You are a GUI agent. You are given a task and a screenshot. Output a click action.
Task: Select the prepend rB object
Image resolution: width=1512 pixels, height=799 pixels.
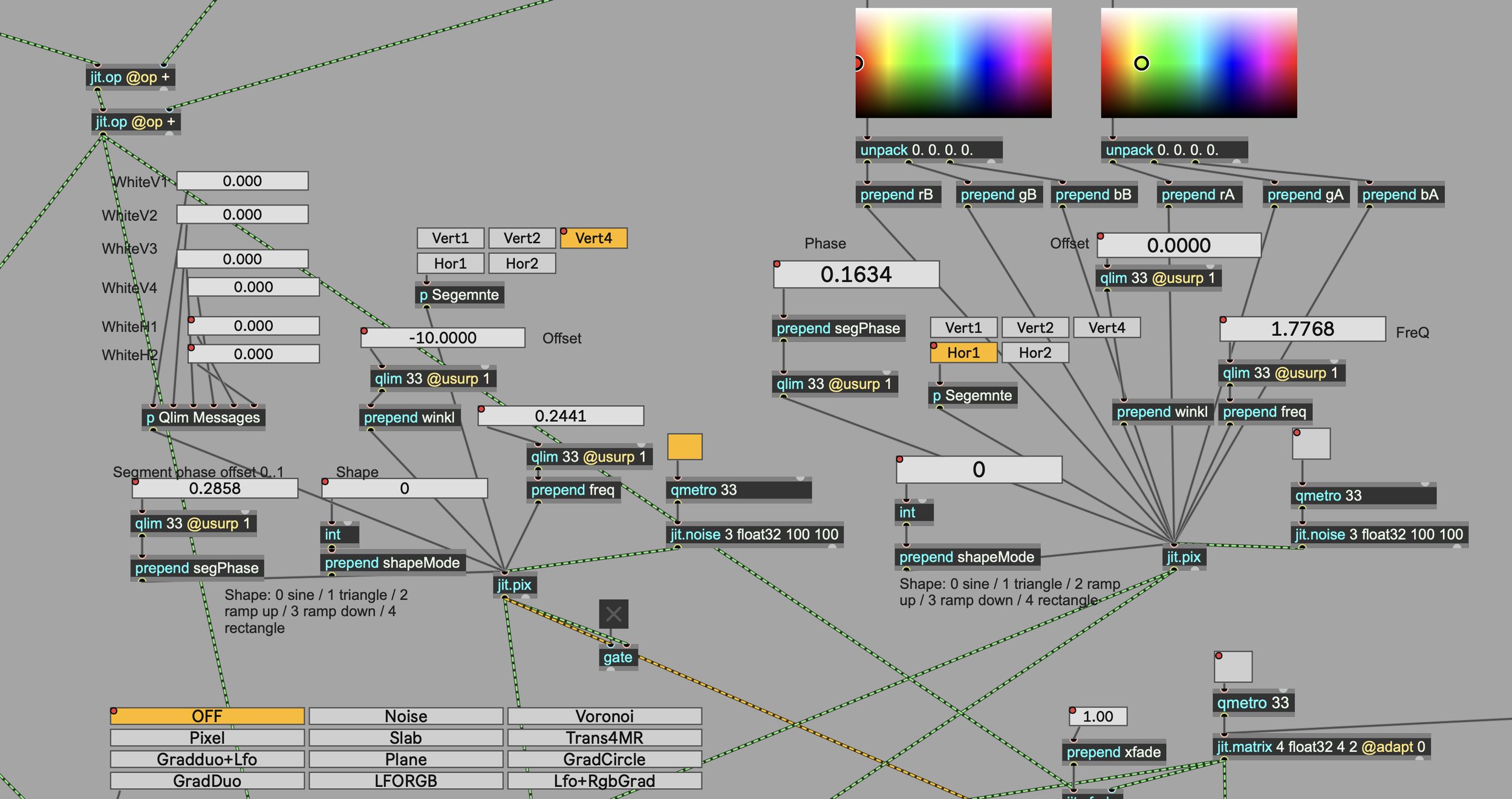(898, 195)
